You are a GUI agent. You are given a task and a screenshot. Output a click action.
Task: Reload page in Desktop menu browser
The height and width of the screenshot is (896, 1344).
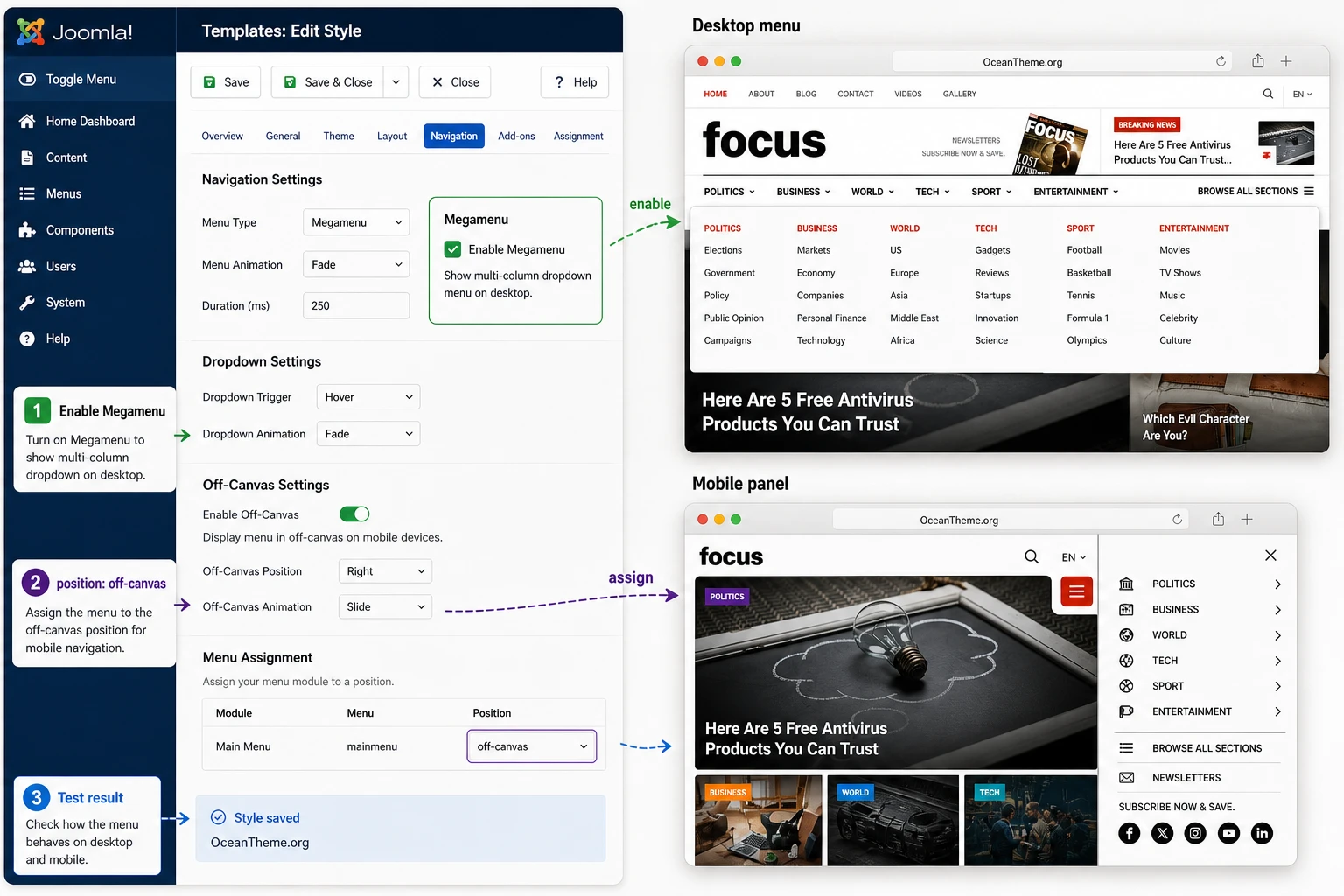coord(1221,61)
